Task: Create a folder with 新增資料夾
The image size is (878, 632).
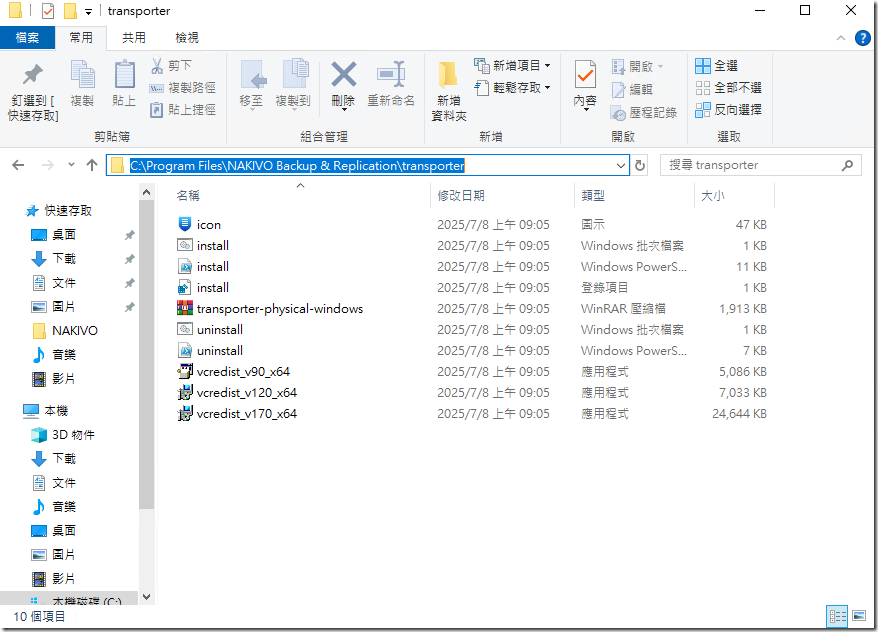Action: (x=449, y=90)
